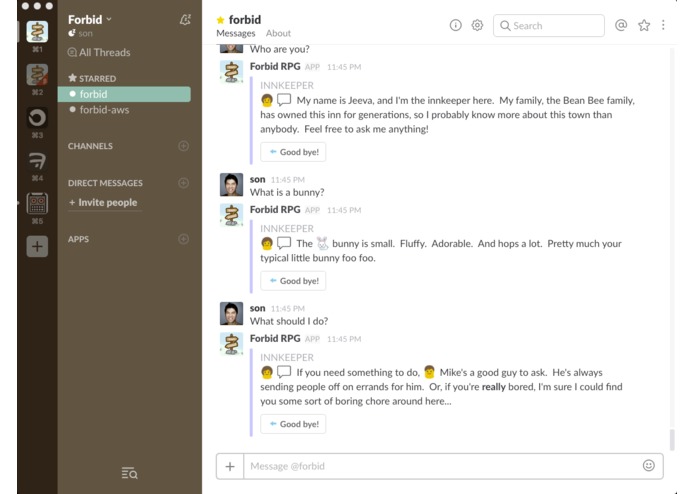Screen dimensions: 695x494
Task: Unstar the forbid conversation via yellow star
Action: (x=220, y=19)
